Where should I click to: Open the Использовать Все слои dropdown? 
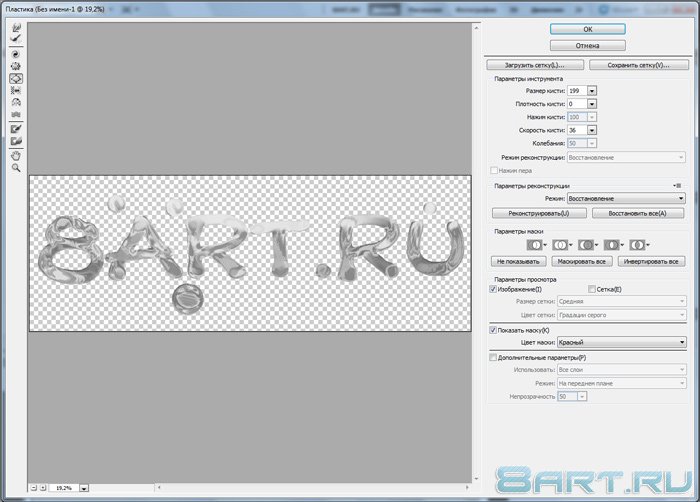click(622, 370)
